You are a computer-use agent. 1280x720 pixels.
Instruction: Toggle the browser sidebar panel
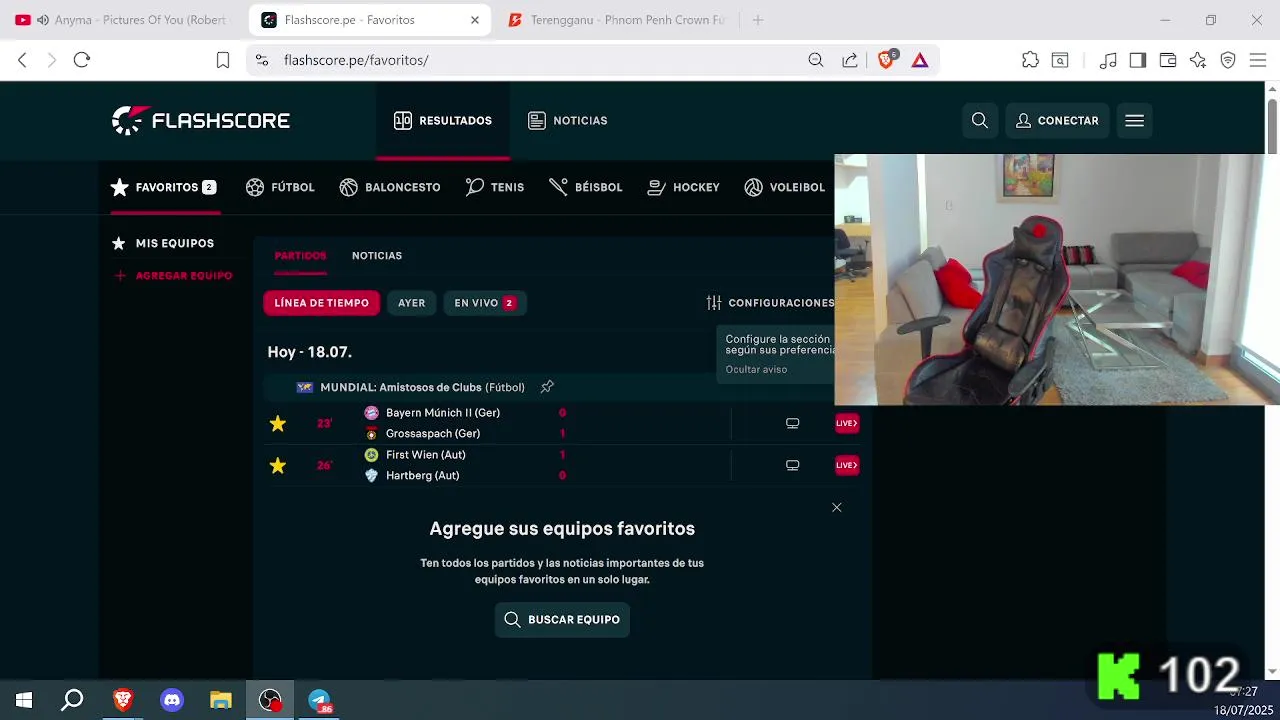coord(1138,60)
